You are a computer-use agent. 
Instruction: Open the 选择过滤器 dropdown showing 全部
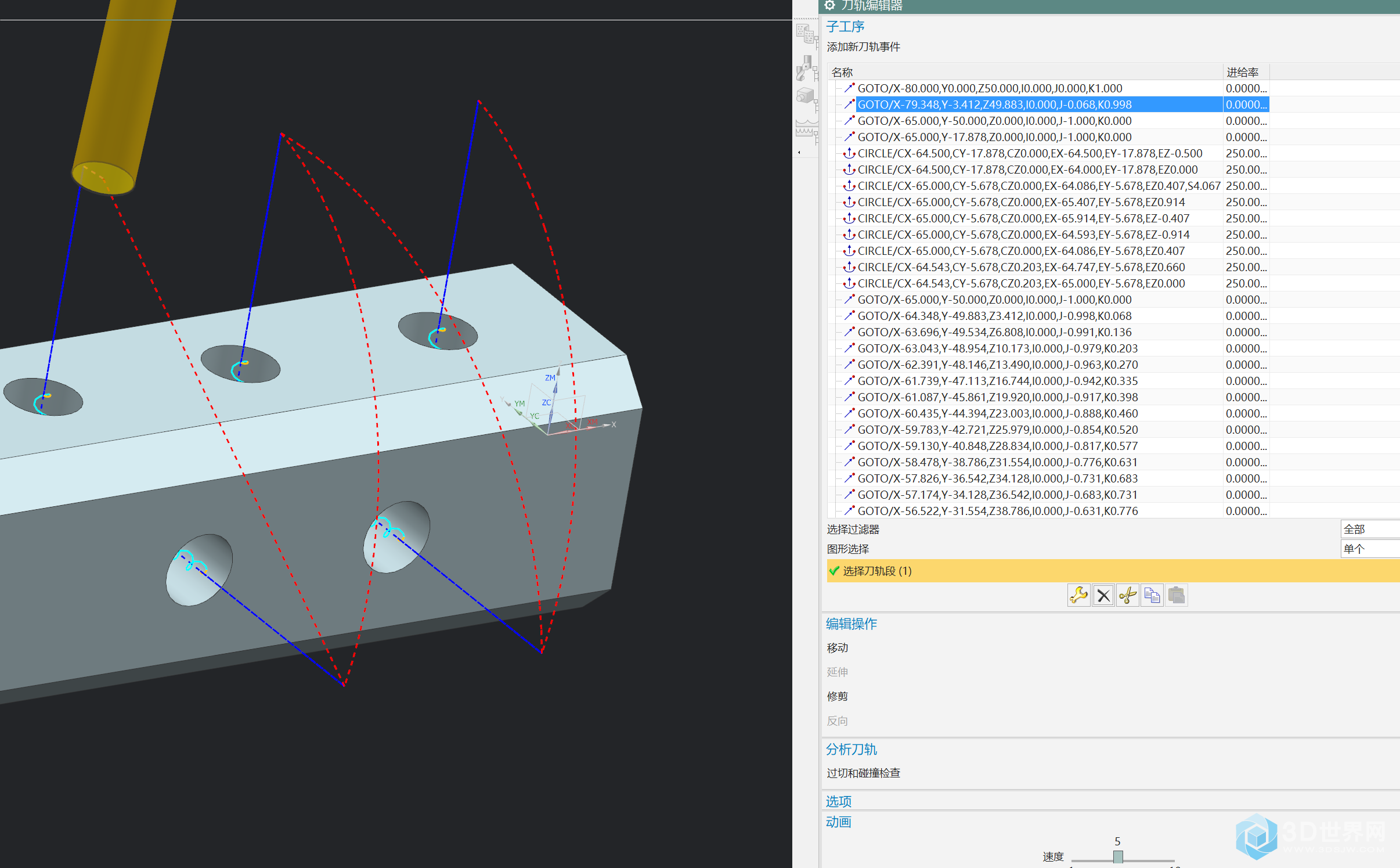1370,529
